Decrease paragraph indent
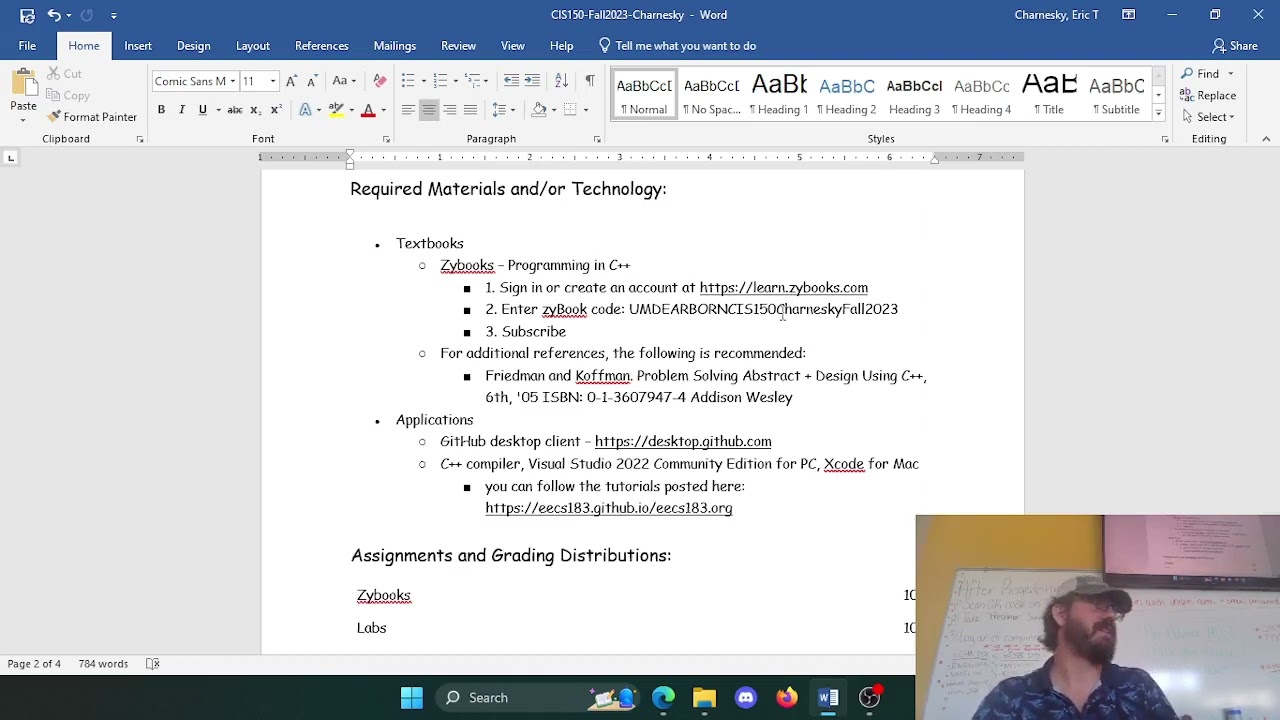 [511, 81]
